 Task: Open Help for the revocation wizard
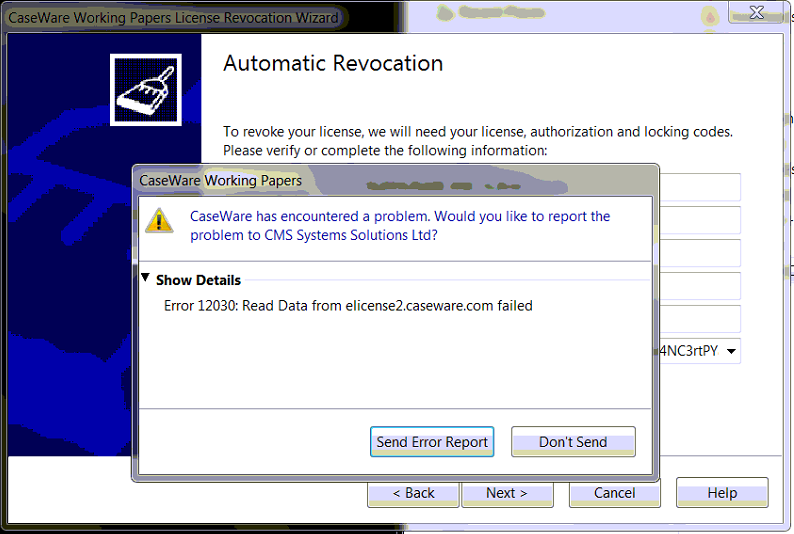tap(722, 492)
